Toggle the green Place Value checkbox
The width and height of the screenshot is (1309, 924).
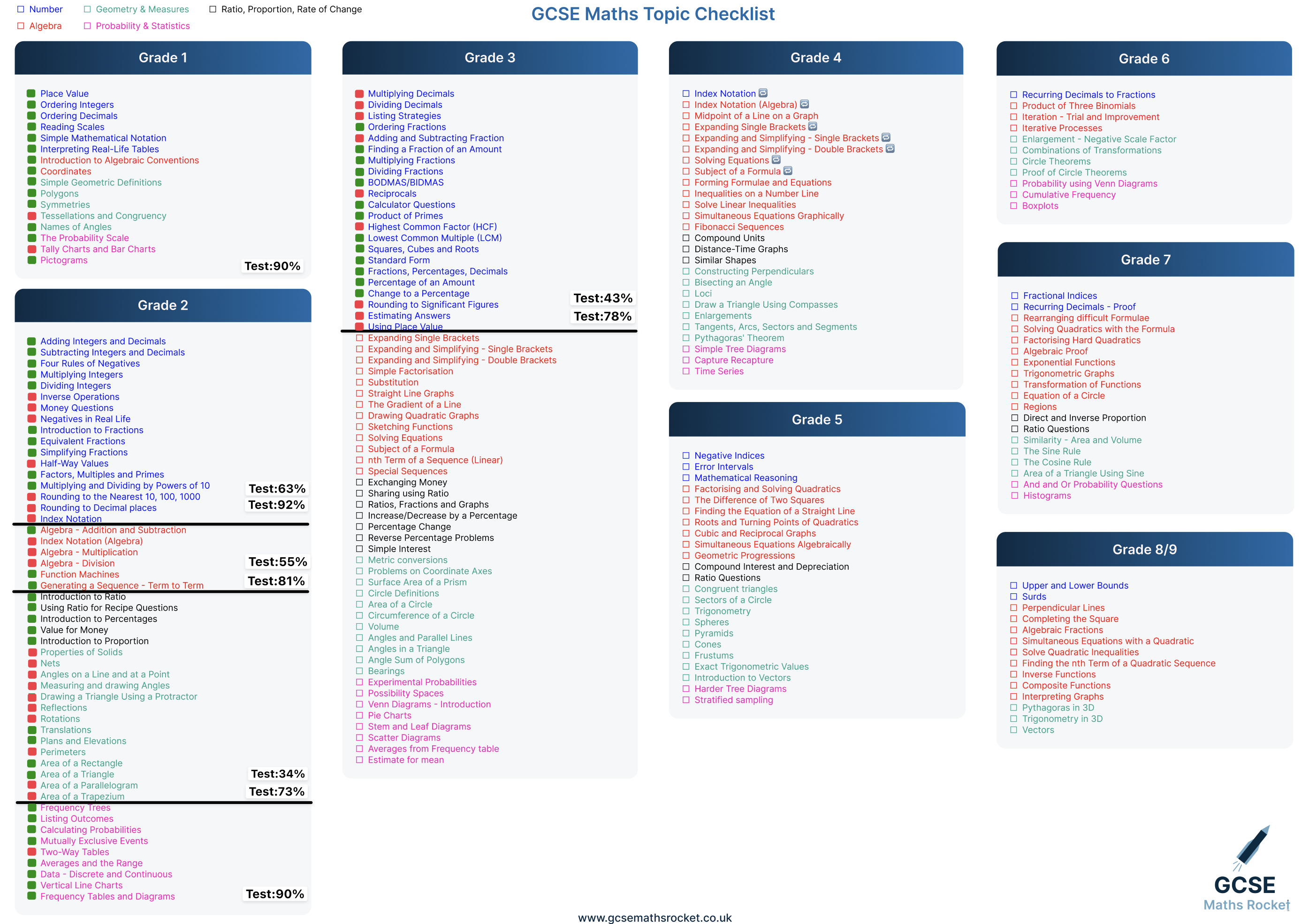(31, 93)
